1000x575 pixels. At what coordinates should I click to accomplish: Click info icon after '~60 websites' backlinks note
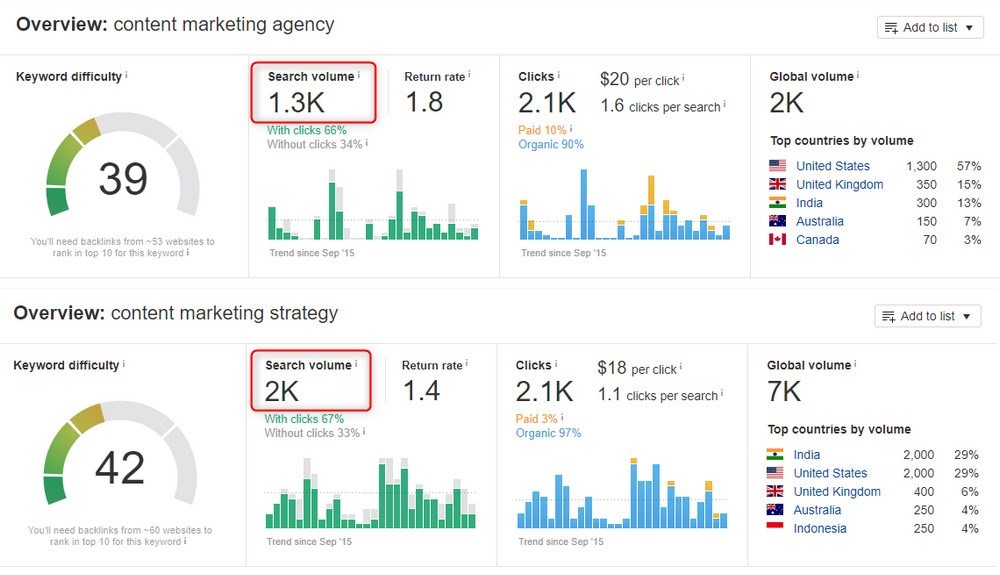point(185,541)
